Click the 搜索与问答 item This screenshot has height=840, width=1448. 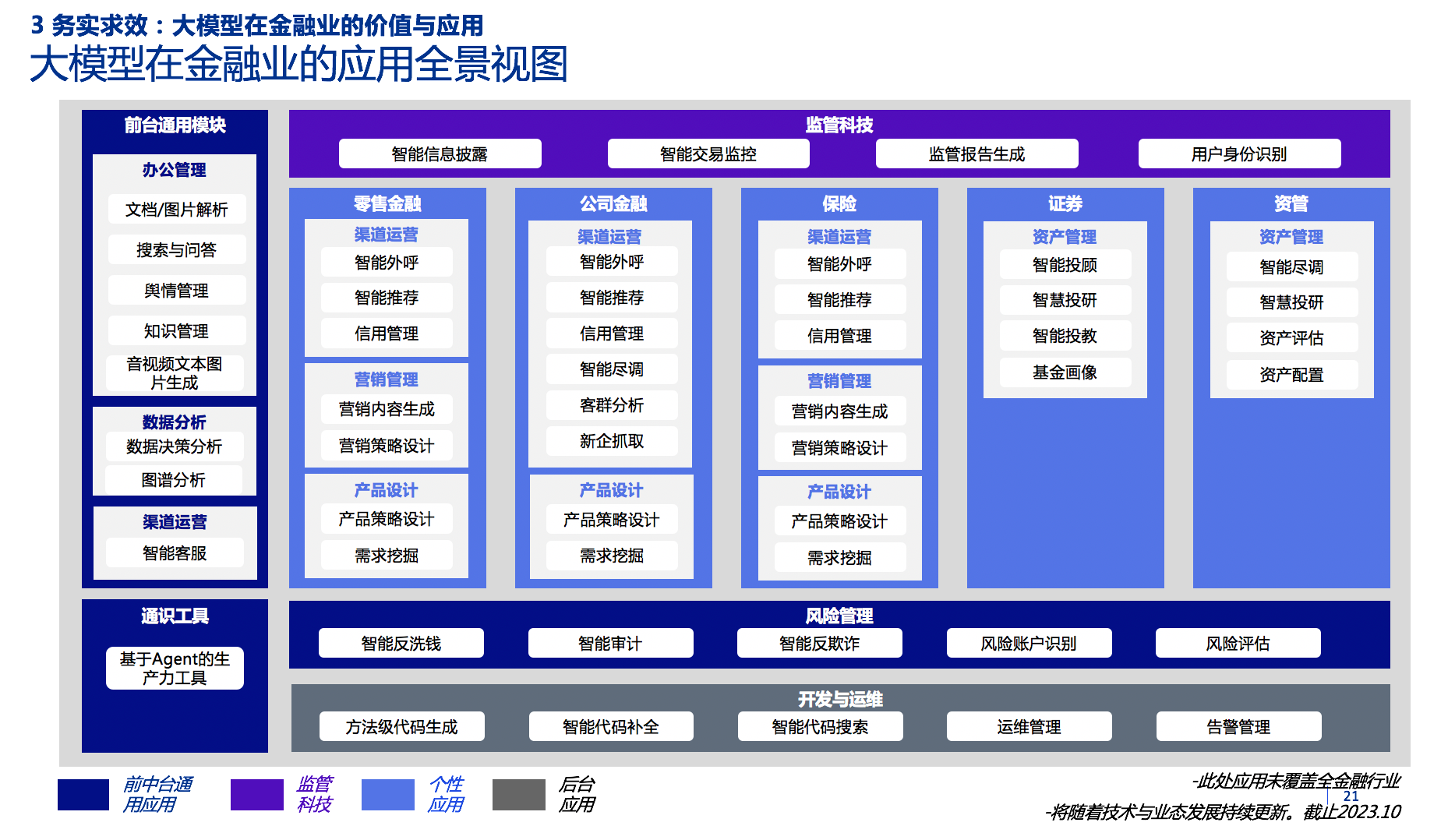pos(177,249)
